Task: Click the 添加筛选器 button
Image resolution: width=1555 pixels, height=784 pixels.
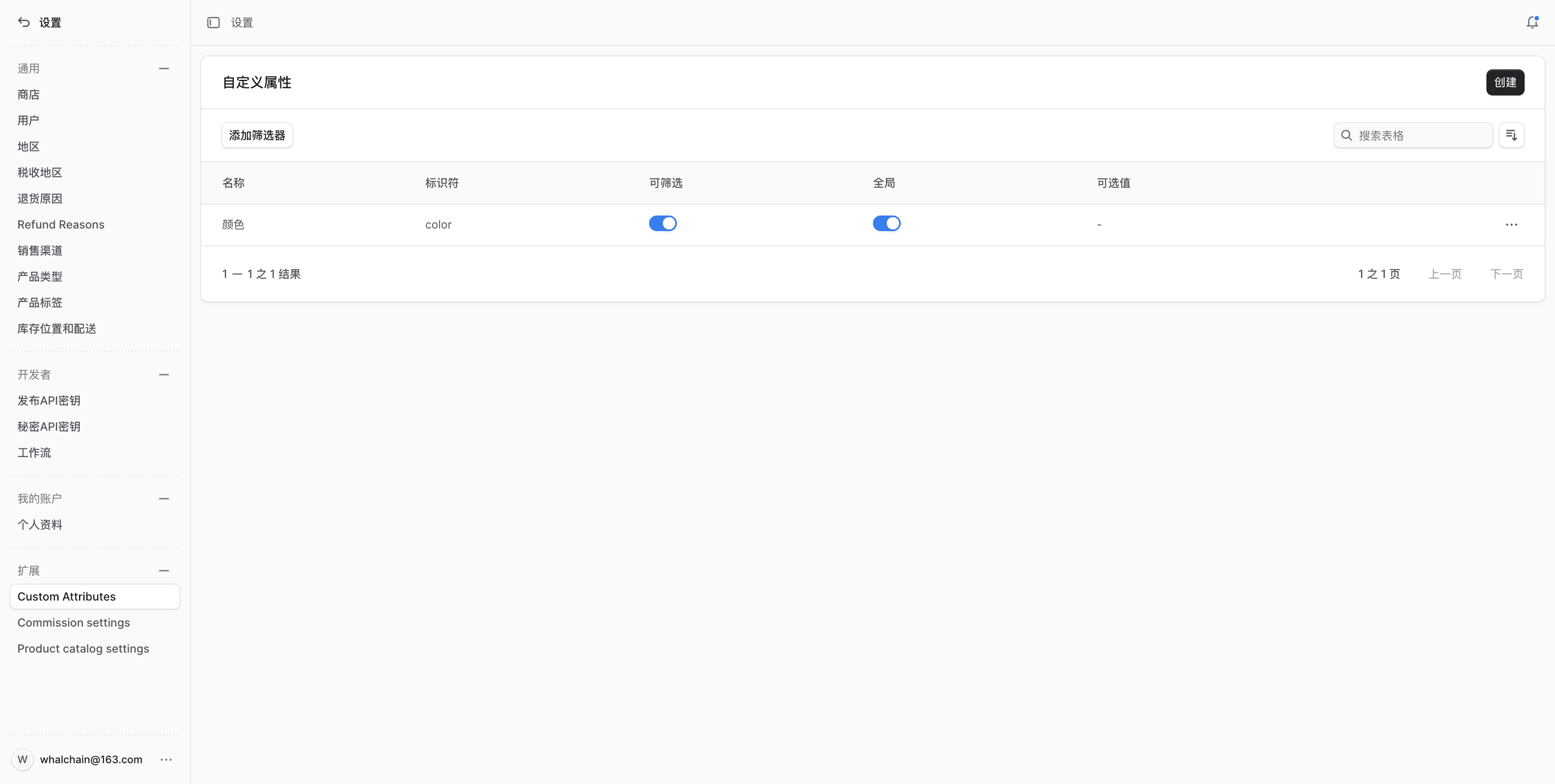Action: coord(257,135)
